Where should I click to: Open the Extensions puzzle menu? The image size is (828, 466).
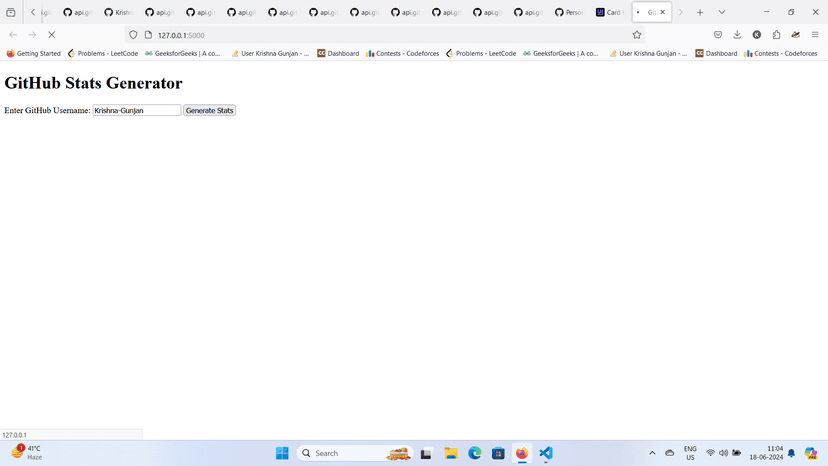pyautogui.click(x=776, y=35)
